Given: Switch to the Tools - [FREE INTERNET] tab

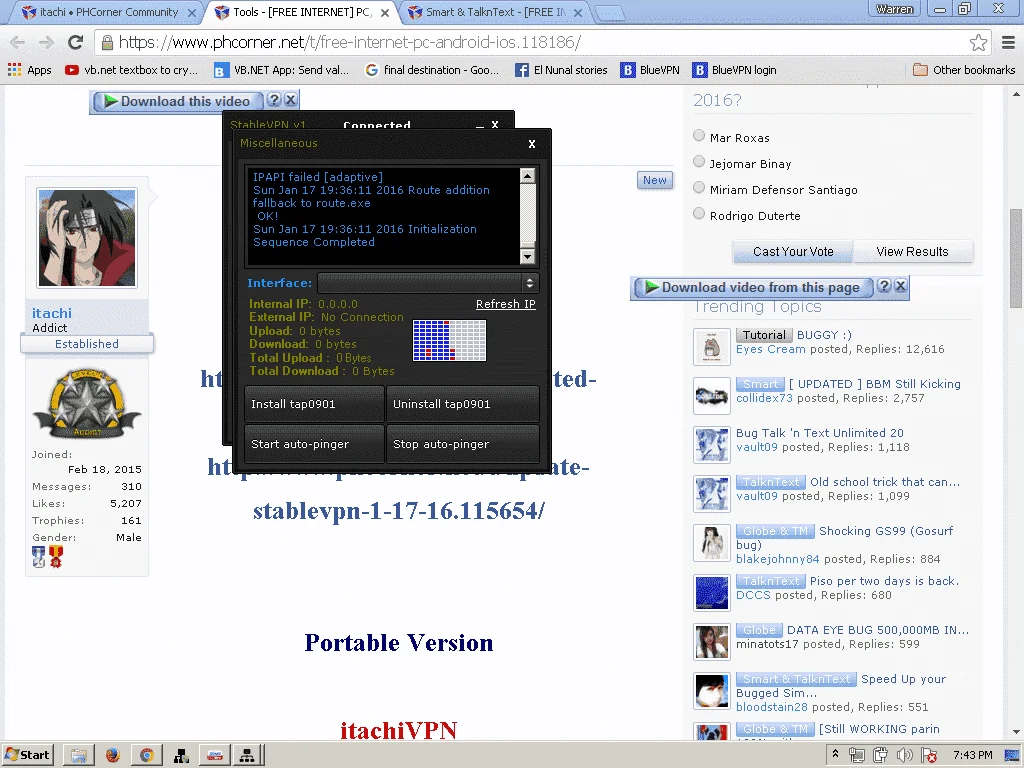Looking at the screenshot, I should 302,12.
